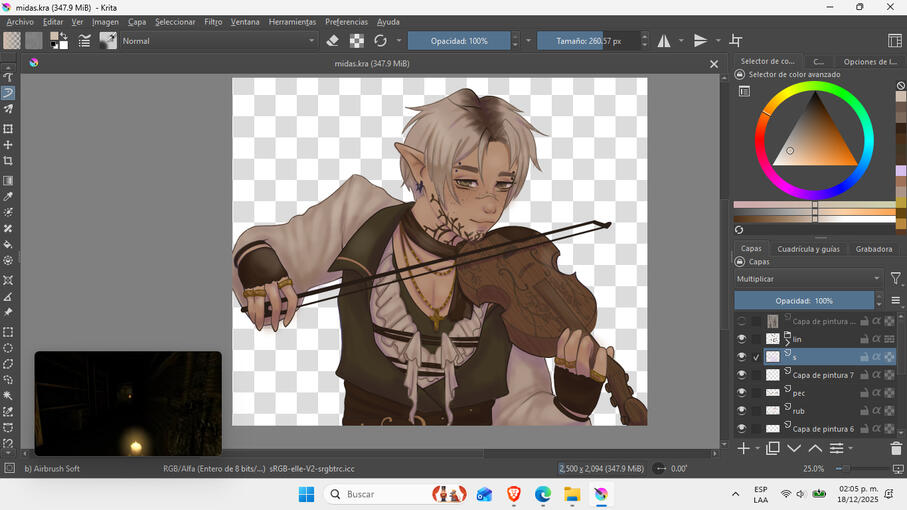Hide the 's' layer via eye icon
Screen dimensions: 907x510
pos(742,357)
